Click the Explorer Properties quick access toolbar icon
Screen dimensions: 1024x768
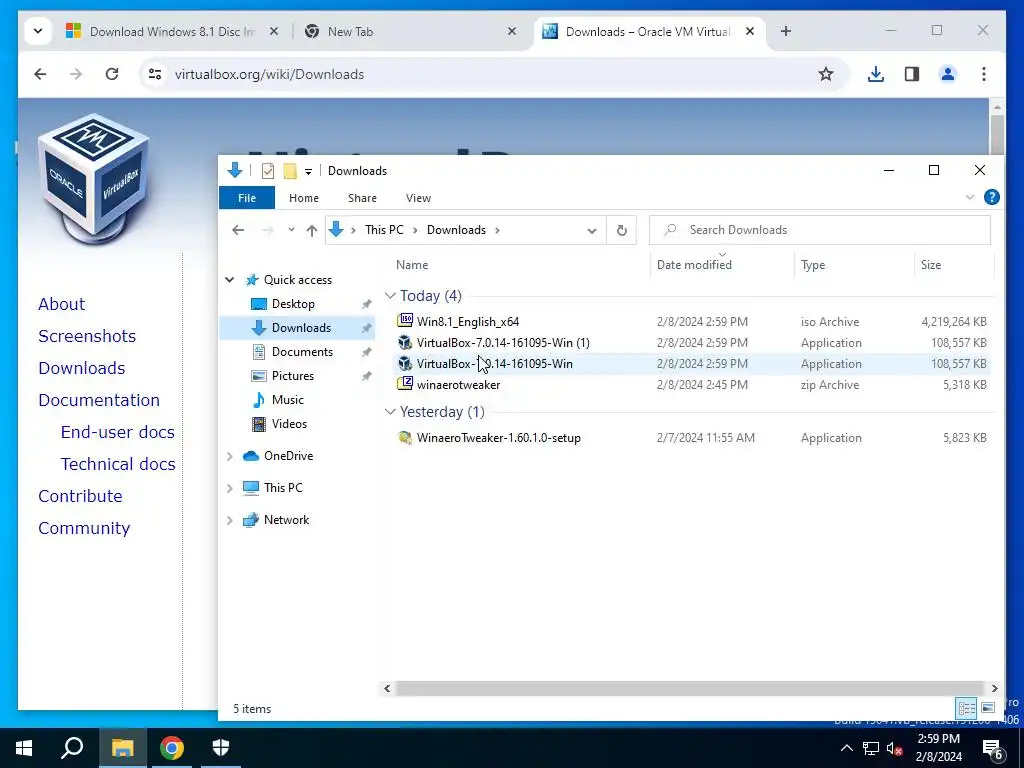click(268, 171)
